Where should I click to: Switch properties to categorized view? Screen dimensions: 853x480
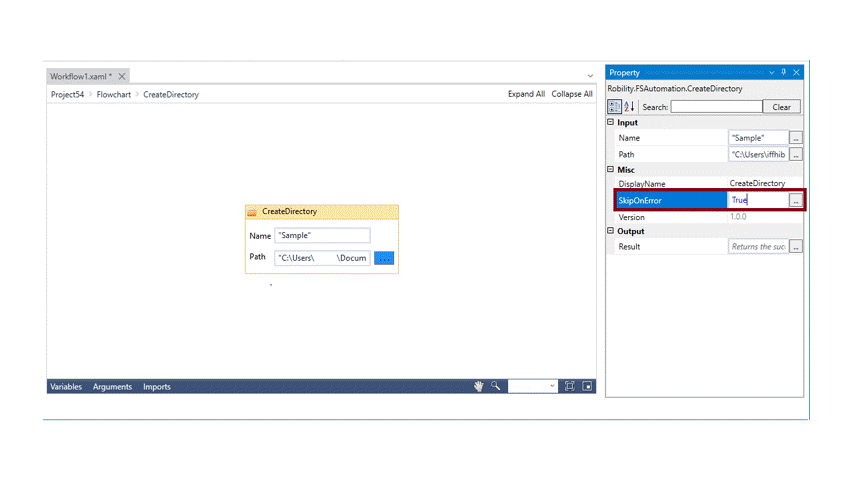(x=615, y=107)
